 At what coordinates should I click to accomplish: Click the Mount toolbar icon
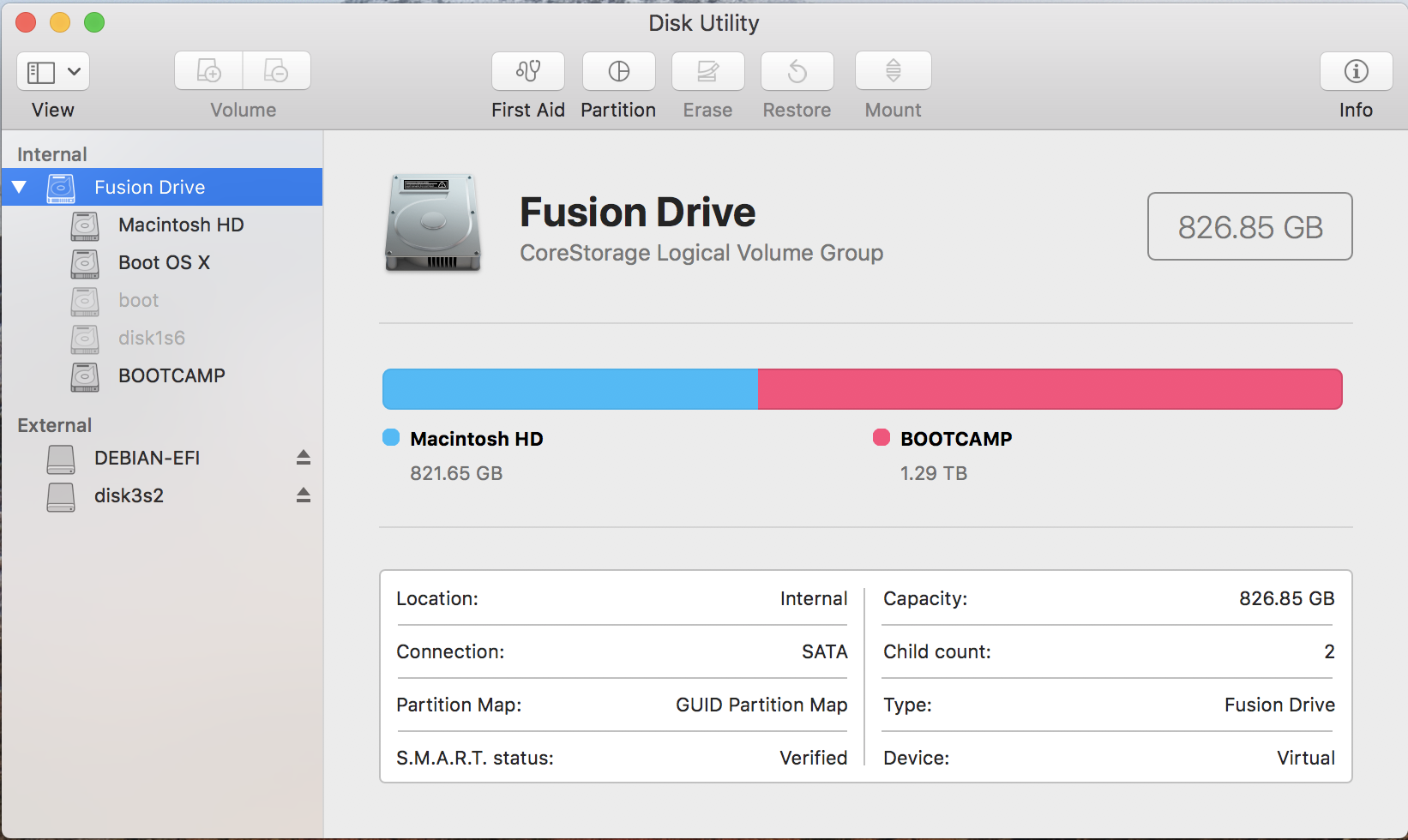(x=894, y=71)
